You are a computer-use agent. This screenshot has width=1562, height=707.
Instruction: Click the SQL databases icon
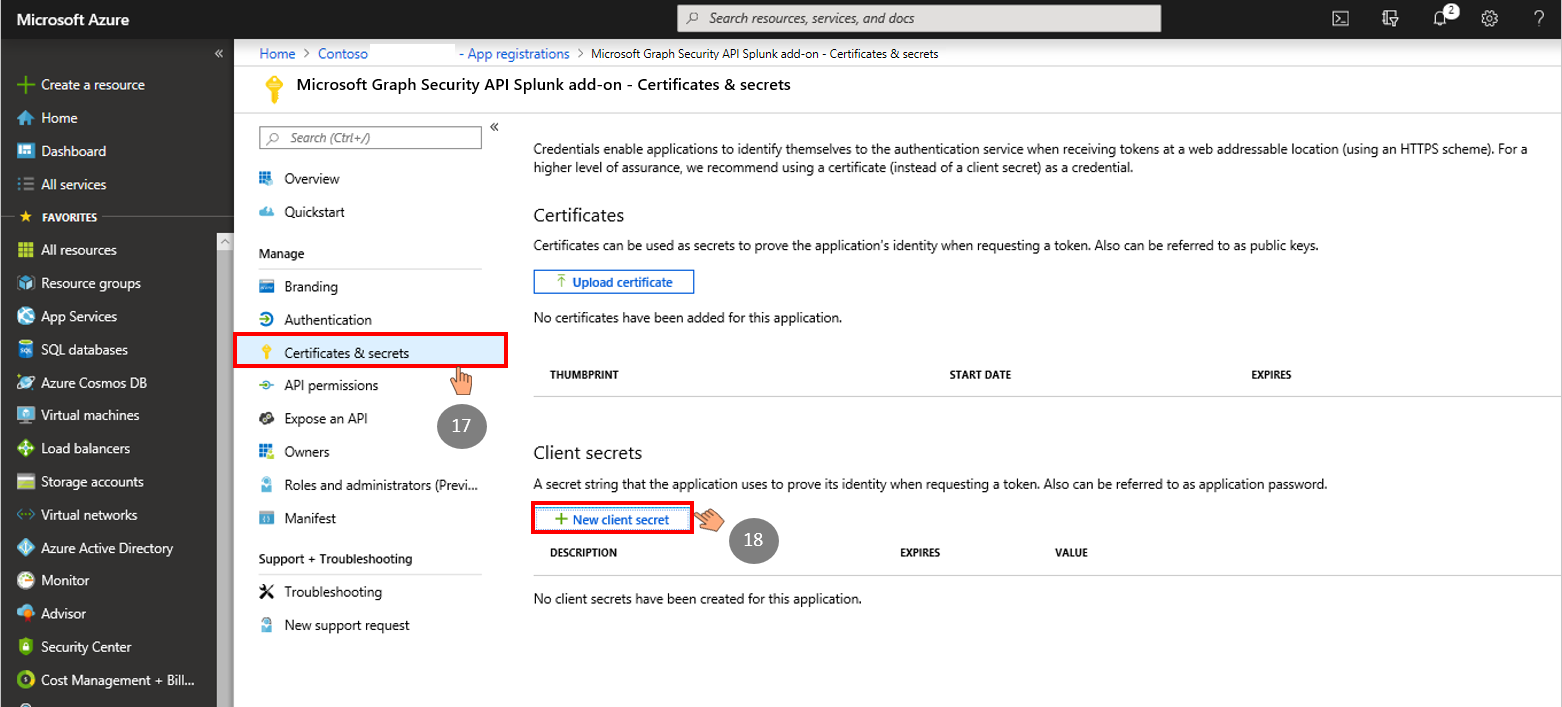coord(26,350)
